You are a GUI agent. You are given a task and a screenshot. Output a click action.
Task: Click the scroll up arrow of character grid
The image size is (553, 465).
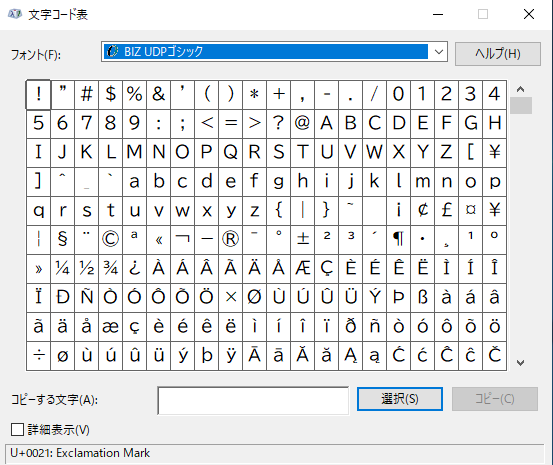[521, 89]
